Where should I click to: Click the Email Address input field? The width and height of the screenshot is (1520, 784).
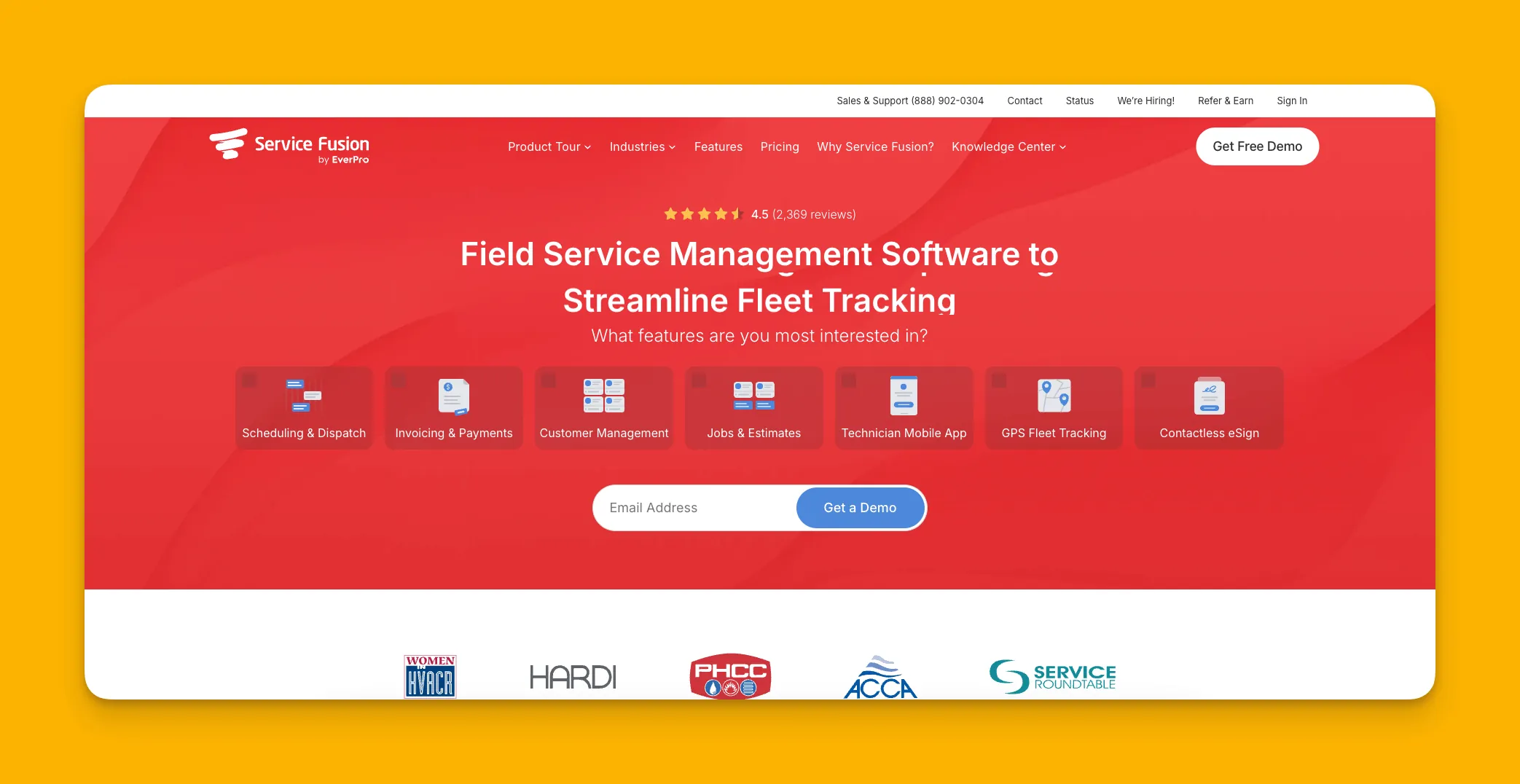tap(692, 507)
